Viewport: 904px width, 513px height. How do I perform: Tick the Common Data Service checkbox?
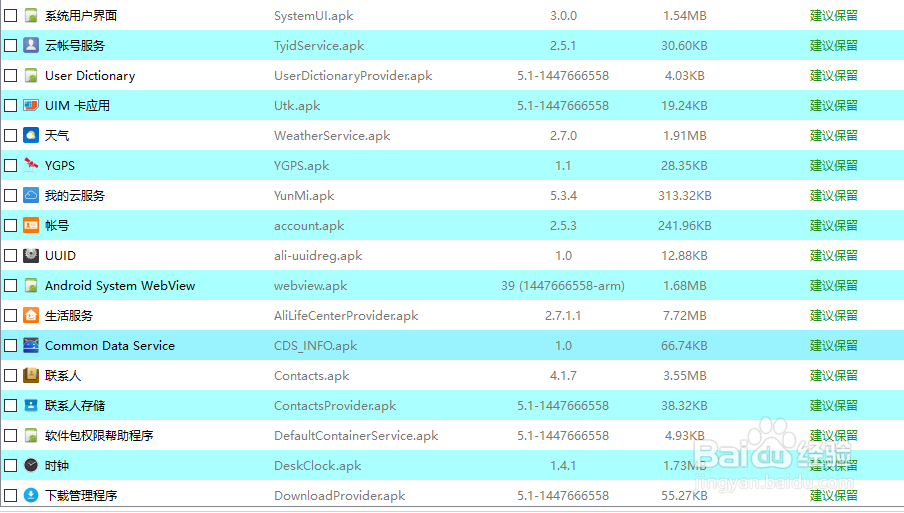(x=10, y=345)
